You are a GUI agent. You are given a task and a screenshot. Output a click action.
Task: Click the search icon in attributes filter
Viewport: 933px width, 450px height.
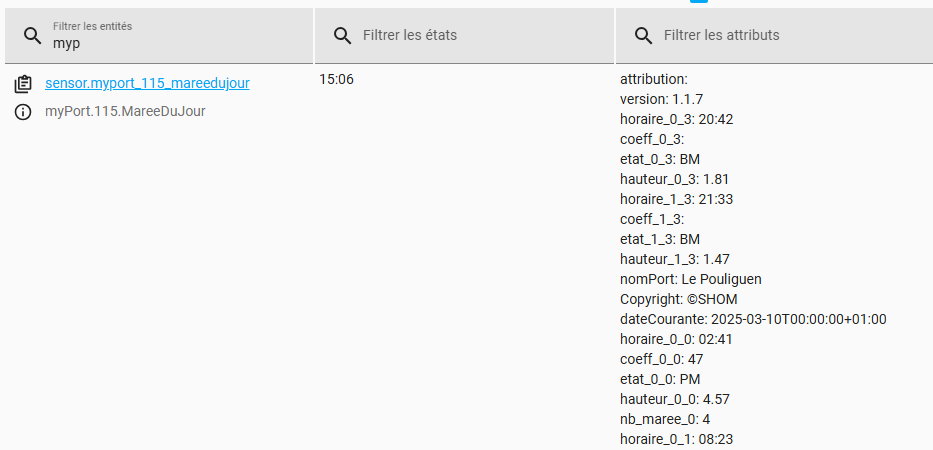click(643, 36)
